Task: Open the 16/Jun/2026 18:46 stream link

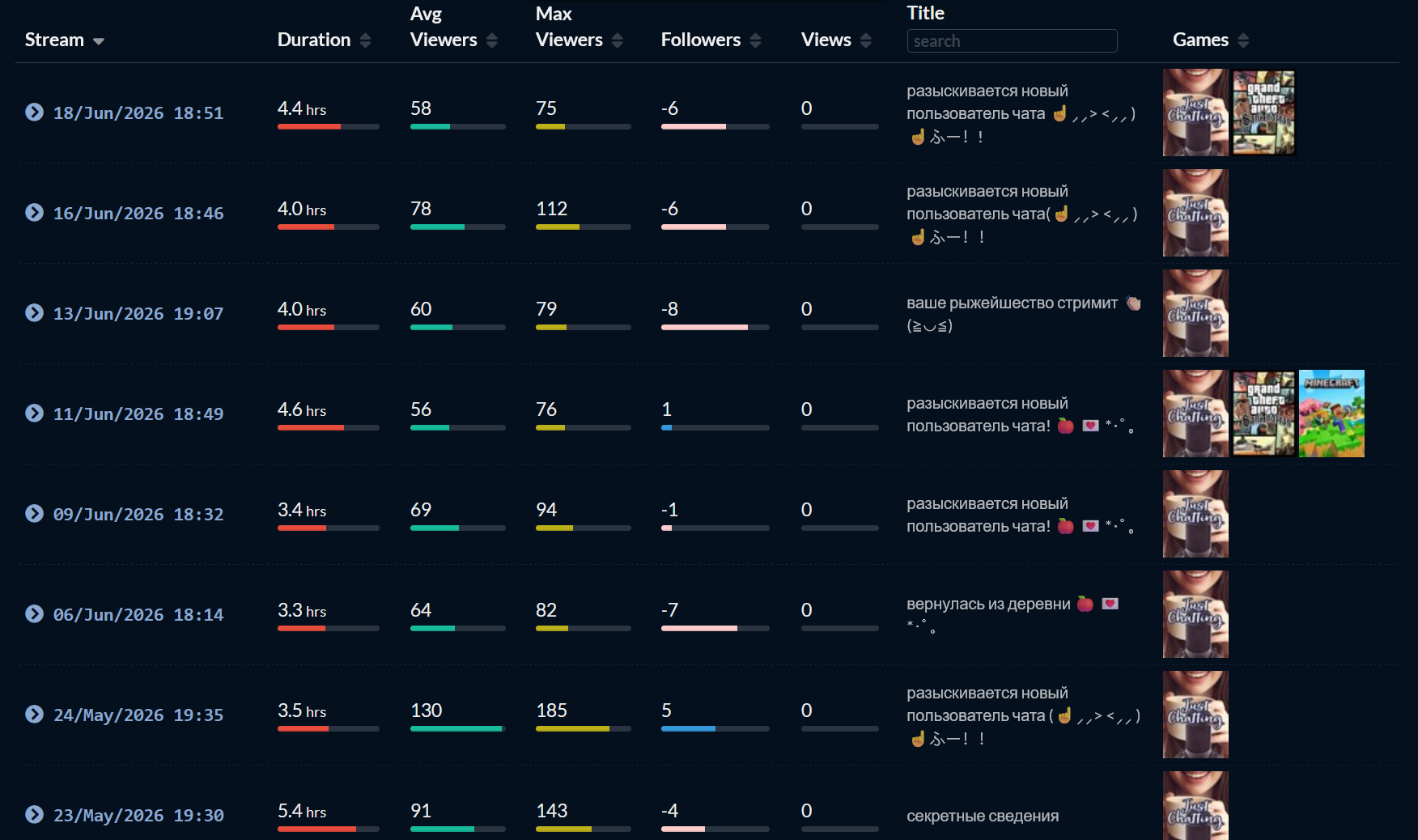Action: point(138,213)
